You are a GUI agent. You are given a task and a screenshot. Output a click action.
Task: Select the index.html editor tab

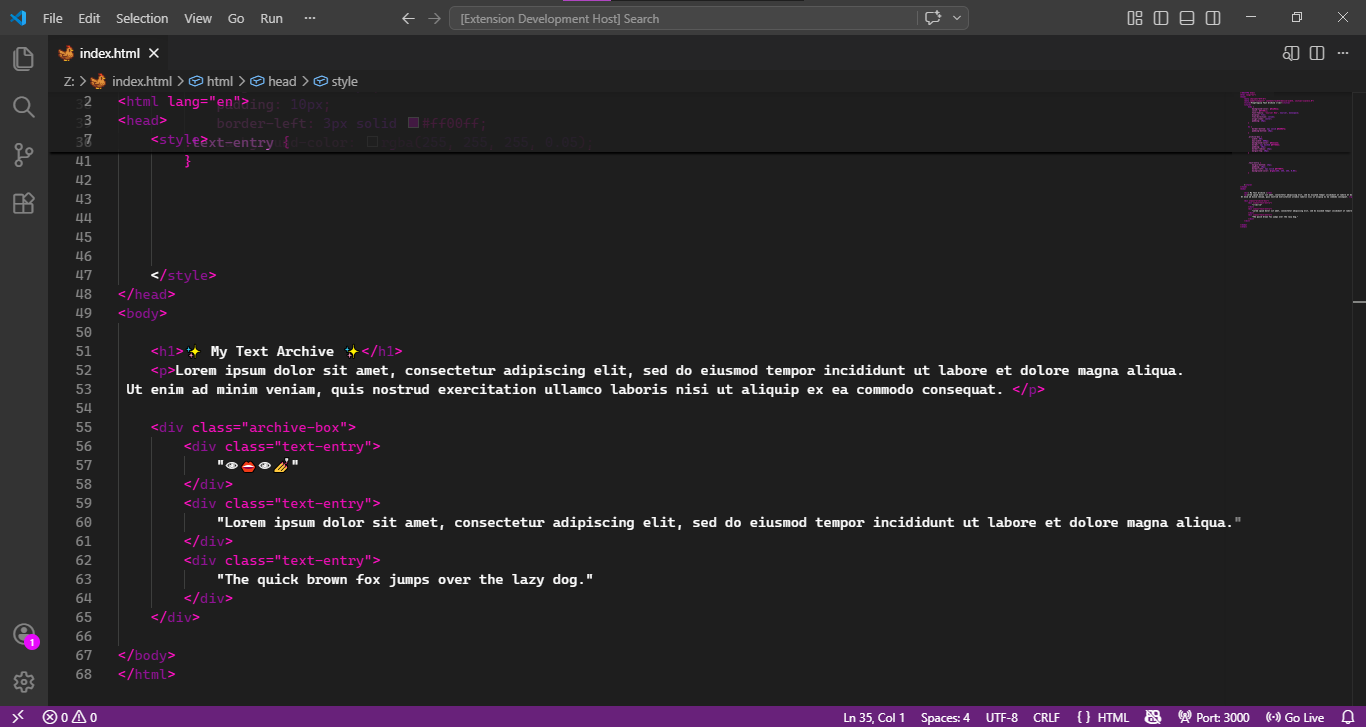[110, 53]
